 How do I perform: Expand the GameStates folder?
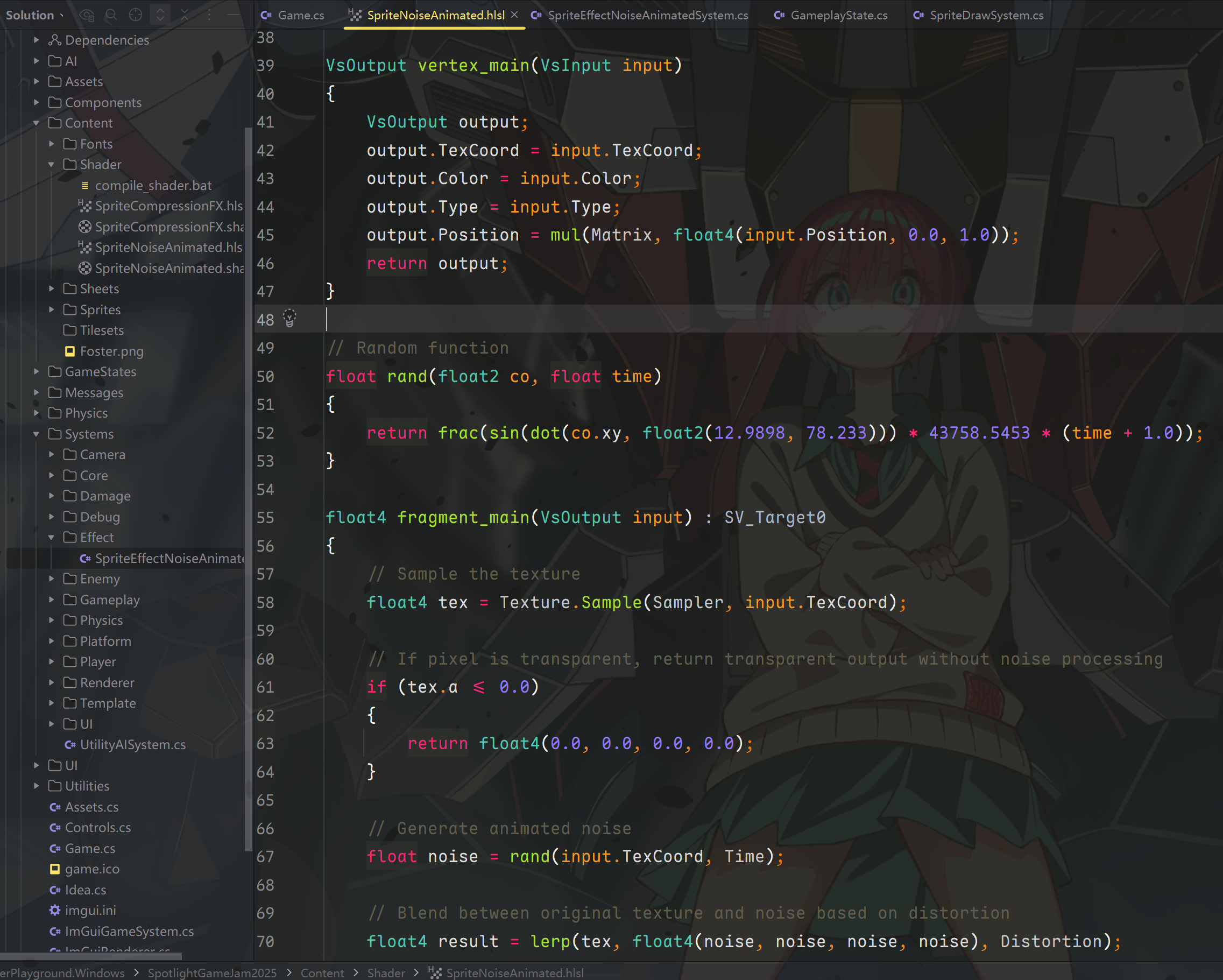(36, 372)
